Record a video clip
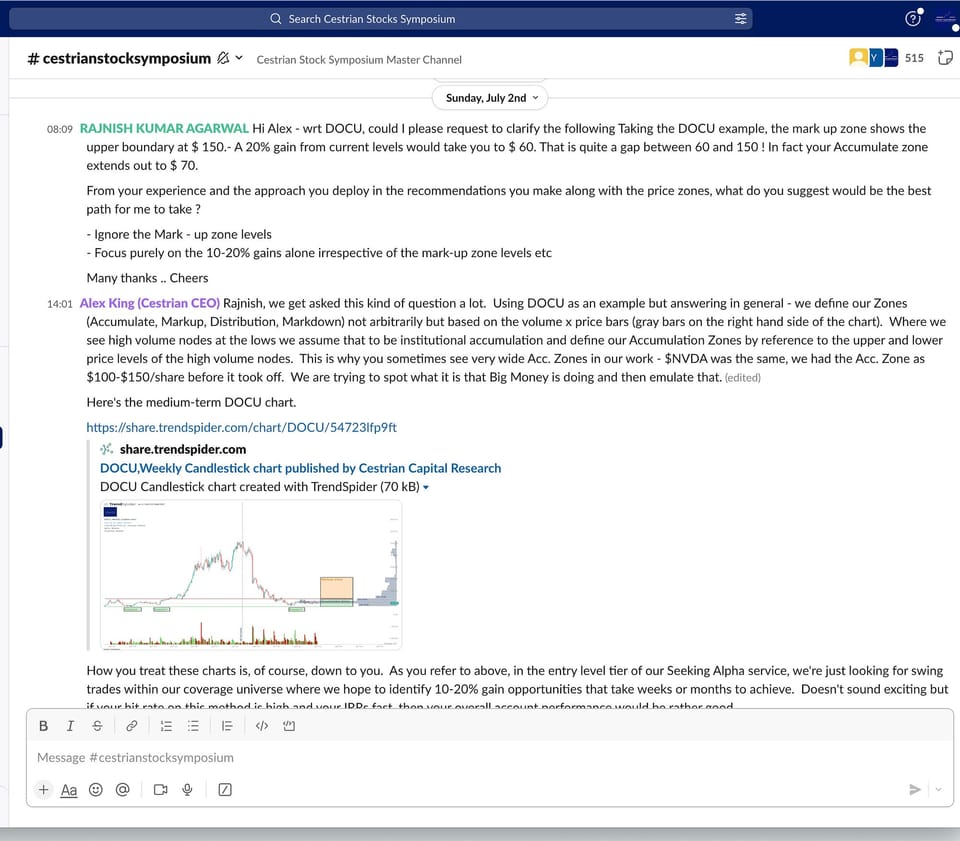The width and height of the screenshot is (960, 841). [160, 790]
